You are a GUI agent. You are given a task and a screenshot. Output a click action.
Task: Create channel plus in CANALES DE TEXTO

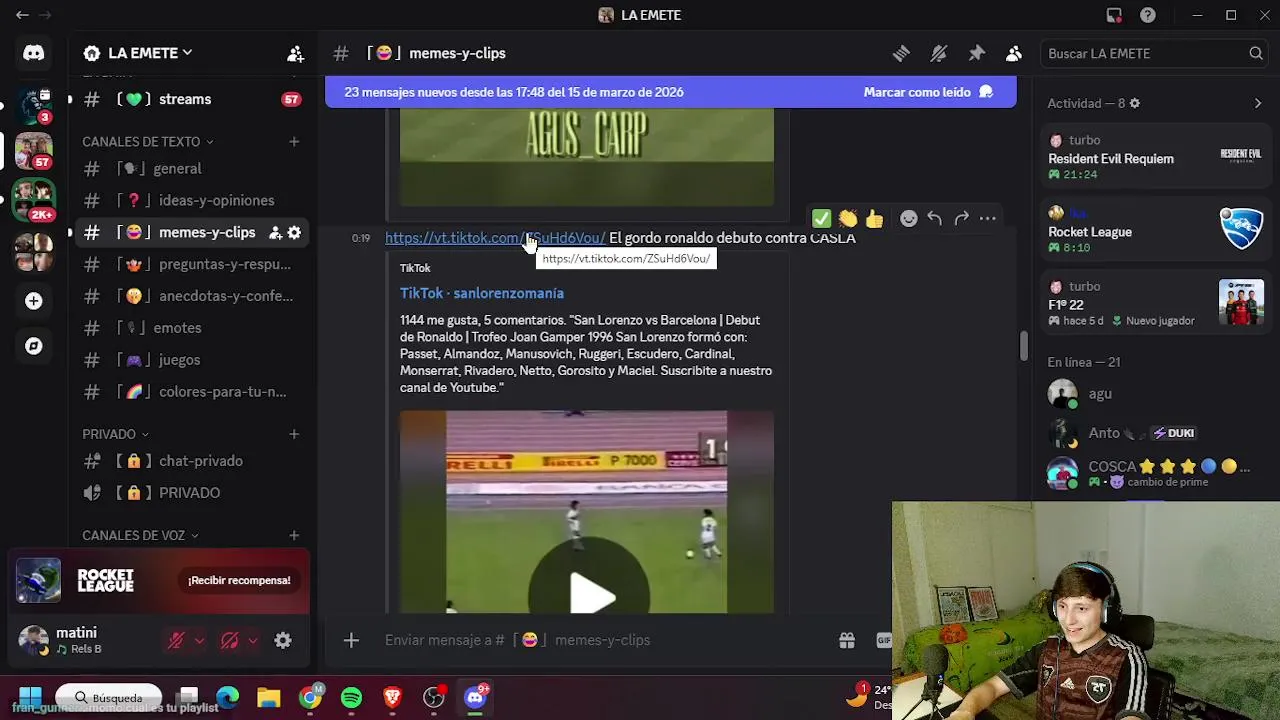coord(294,142)
